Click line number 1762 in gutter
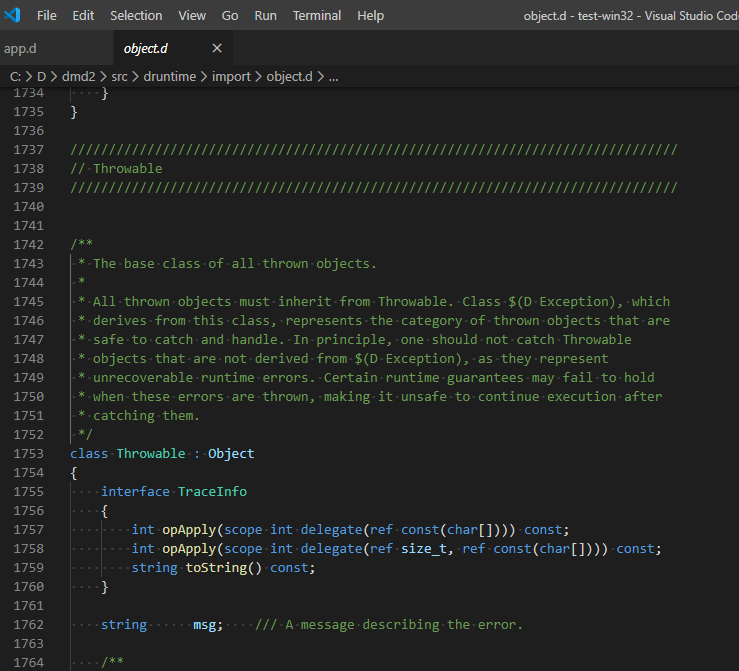The image size is (739, 671). 29,624
